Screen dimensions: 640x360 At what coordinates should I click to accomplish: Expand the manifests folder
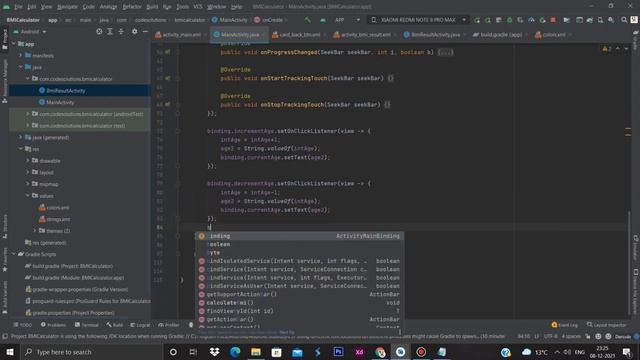21,55
